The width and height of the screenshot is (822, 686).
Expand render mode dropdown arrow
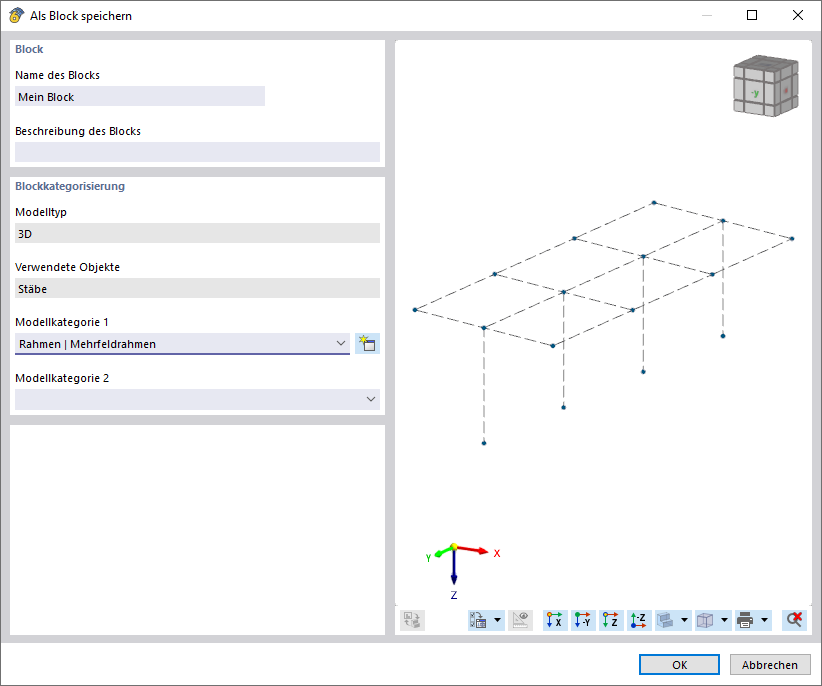tap(684, 620)
